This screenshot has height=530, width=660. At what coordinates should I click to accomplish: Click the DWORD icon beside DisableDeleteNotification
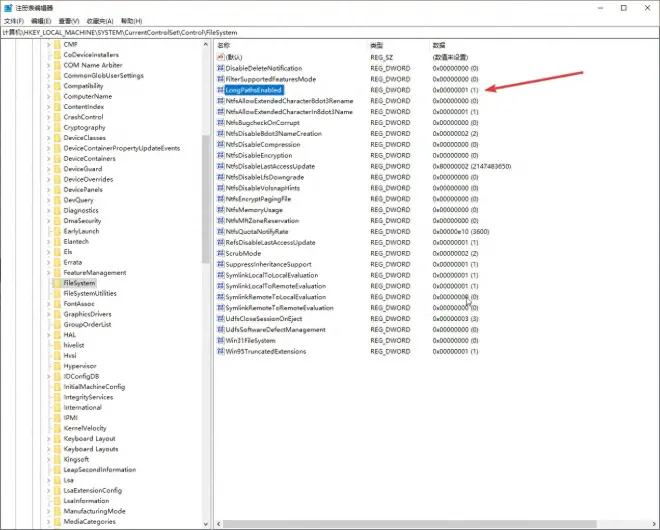coord(221,68)
